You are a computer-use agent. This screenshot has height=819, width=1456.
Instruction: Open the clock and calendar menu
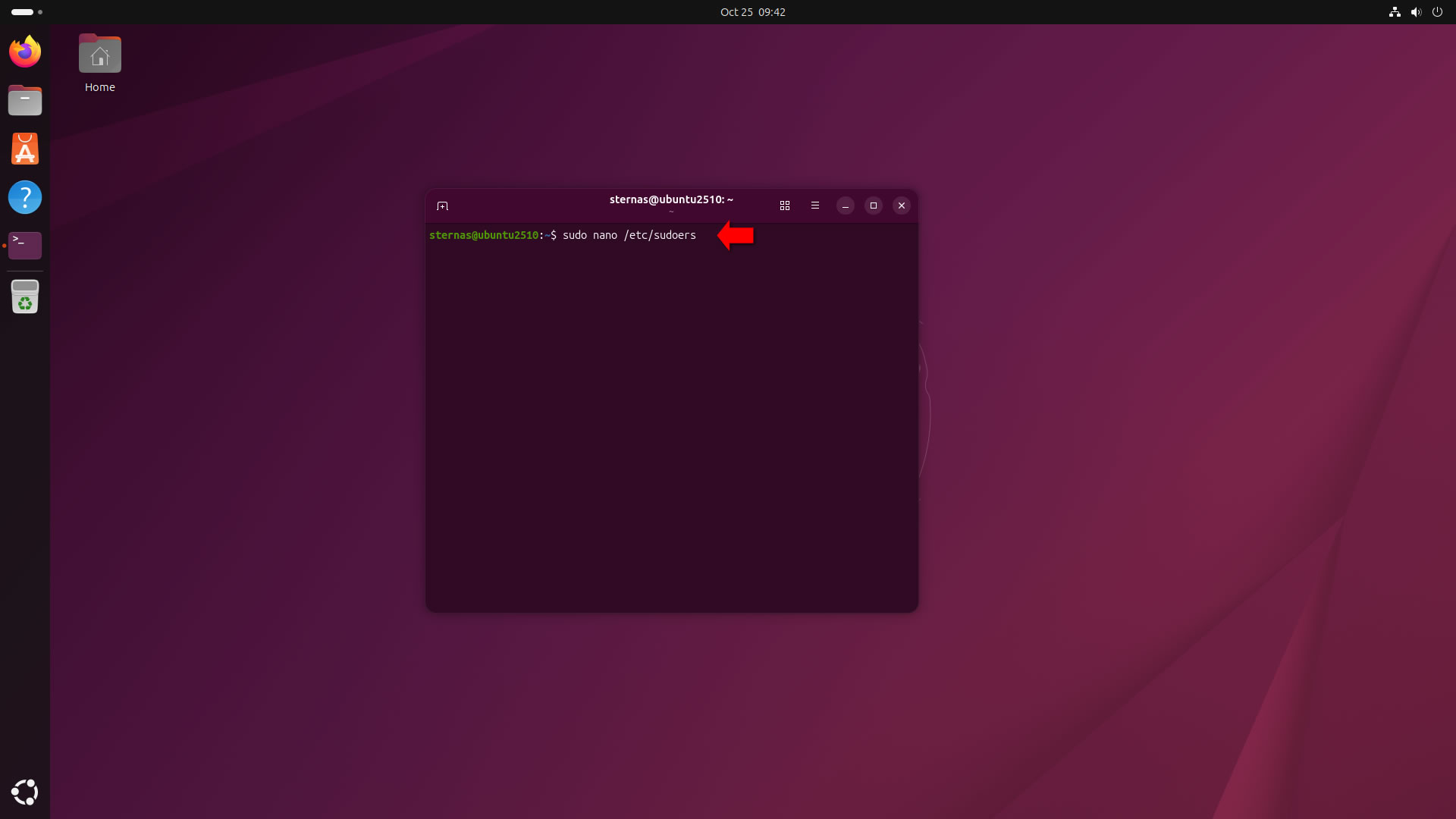click(752, 12)
